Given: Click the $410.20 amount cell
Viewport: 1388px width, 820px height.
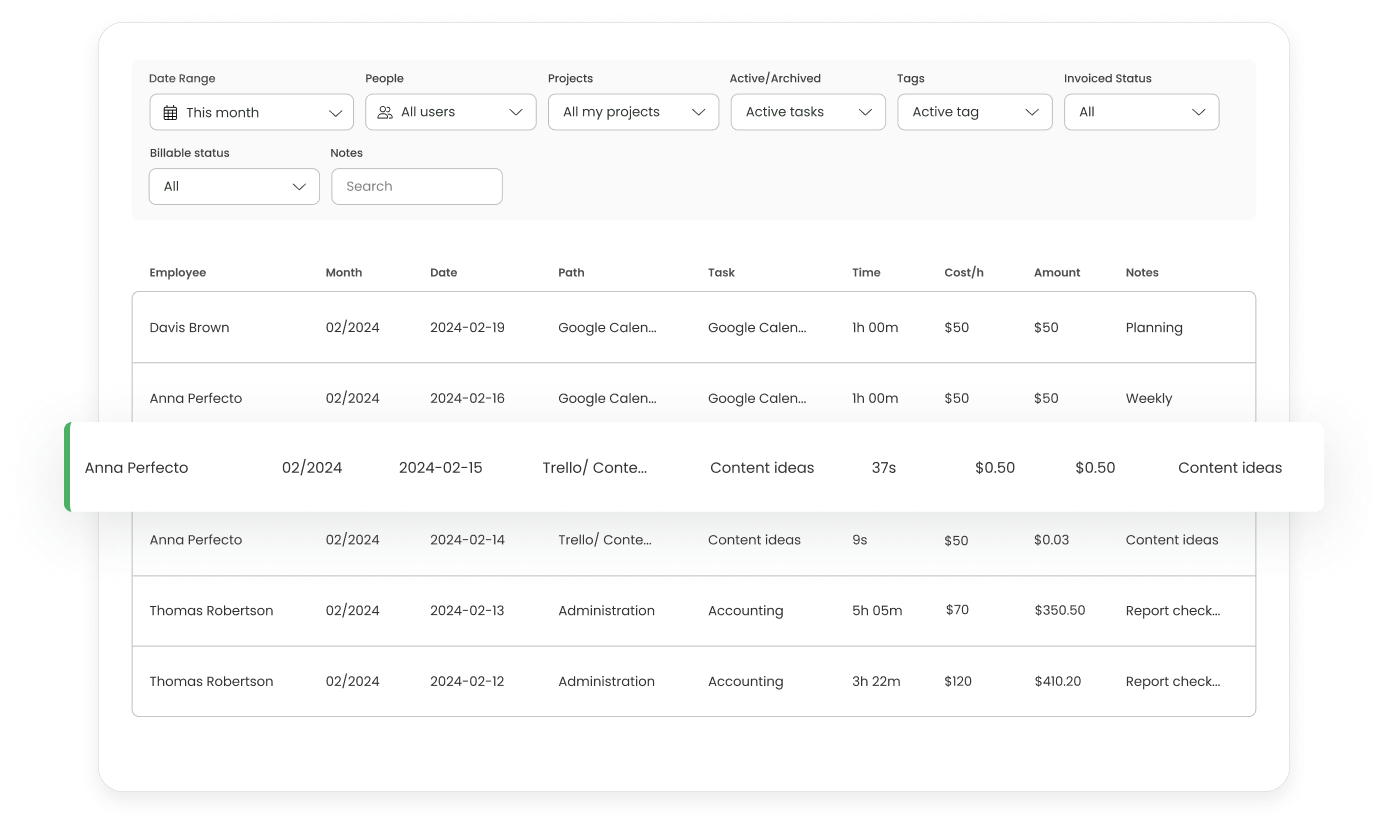Looking at the screenshot, I should tap(1058, 681).
